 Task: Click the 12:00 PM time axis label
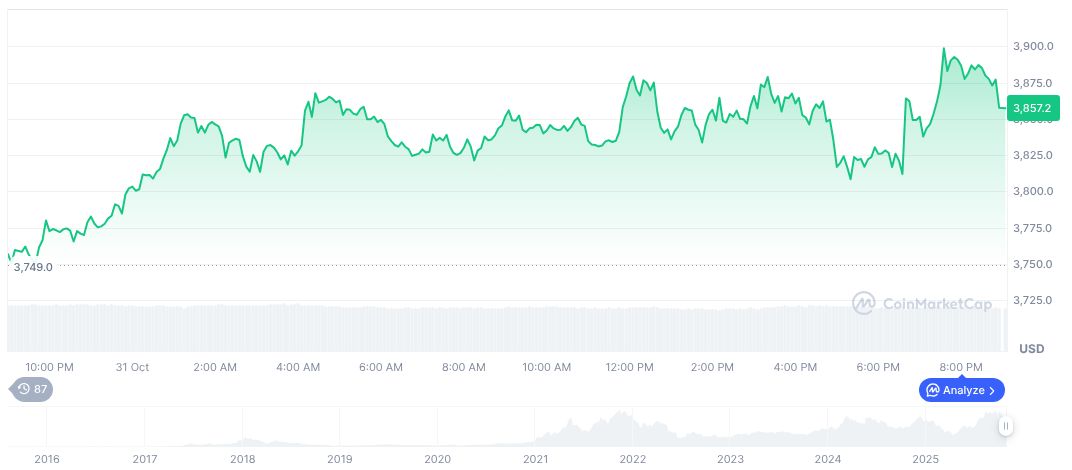click(x=630, y=367)
